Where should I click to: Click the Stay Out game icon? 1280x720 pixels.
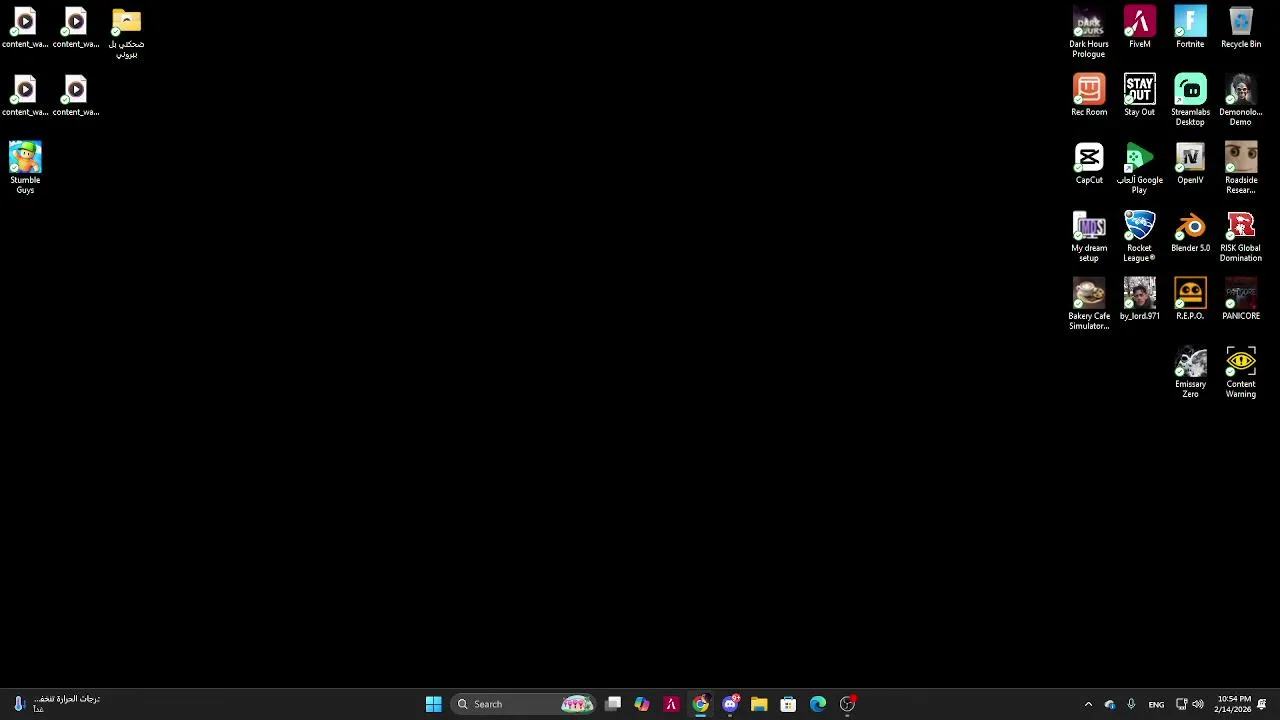[x=1139, y=95]
